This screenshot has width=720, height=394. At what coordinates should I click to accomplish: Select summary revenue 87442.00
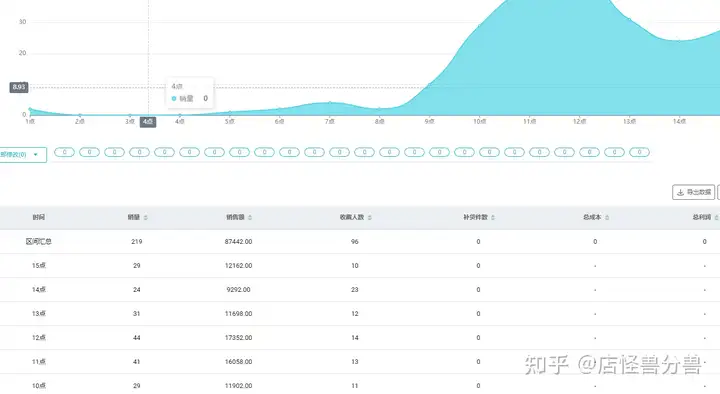[x=238, y=242]
